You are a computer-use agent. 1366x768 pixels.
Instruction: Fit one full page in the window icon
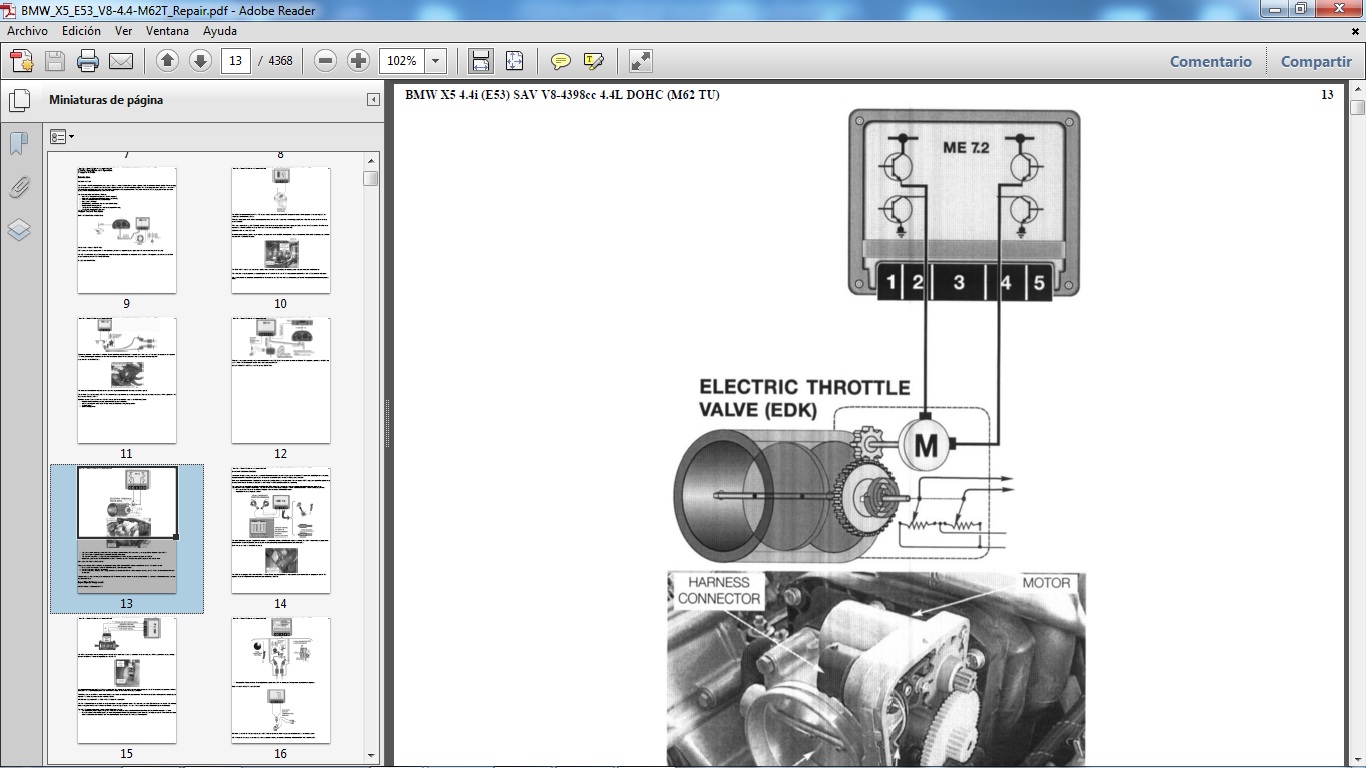[x=514, y=61]
